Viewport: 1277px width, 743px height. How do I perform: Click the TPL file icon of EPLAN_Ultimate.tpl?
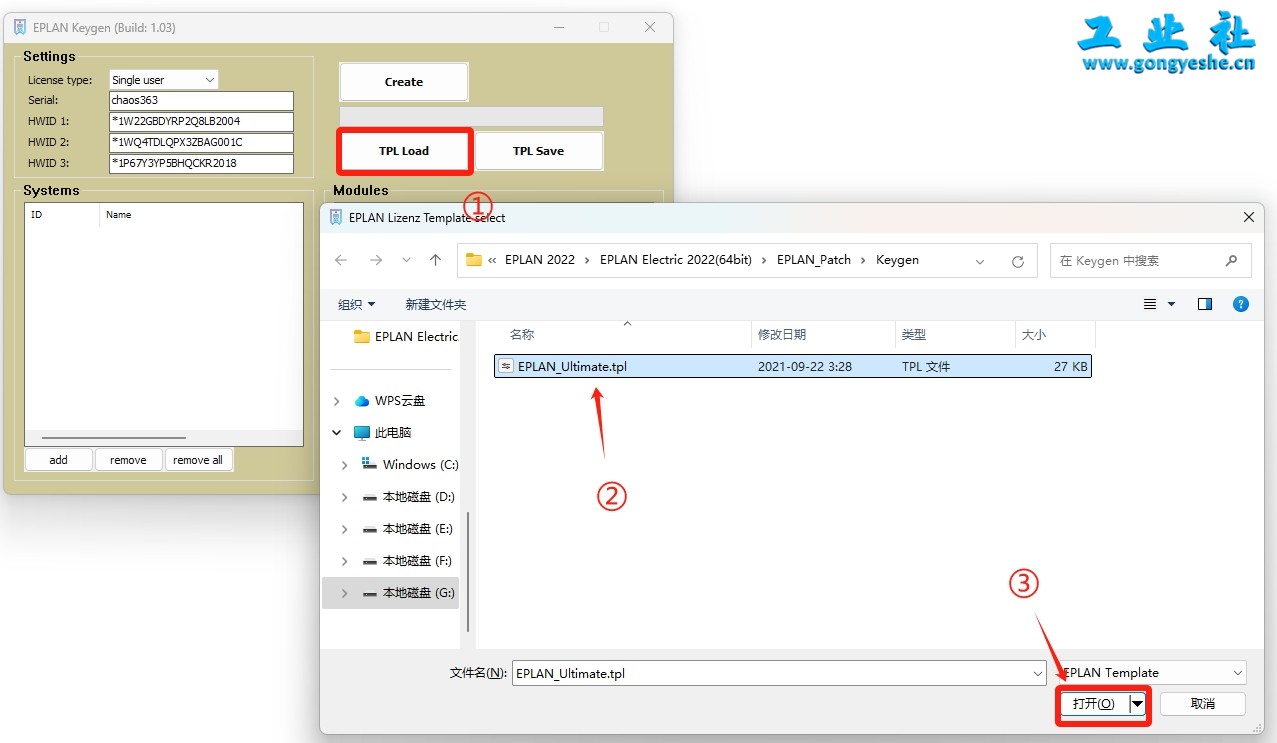pyautogui.click(x=506, y=367)
